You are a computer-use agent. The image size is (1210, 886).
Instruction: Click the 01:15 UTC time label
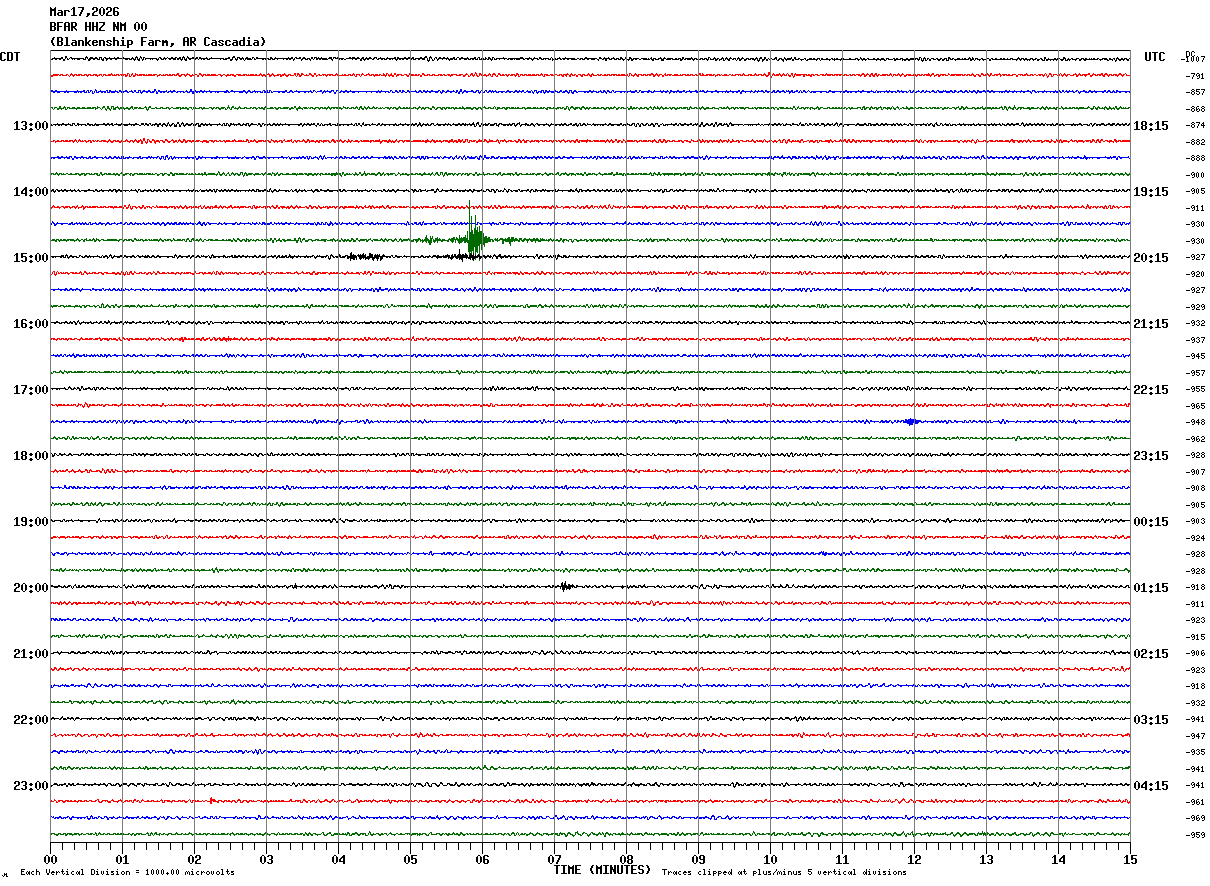click(1151, 588)
